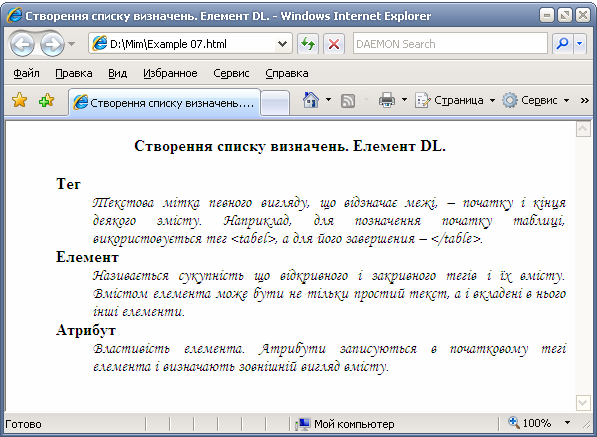
Task: Click the Internet Explorer title bar icon
Action: 15,16
